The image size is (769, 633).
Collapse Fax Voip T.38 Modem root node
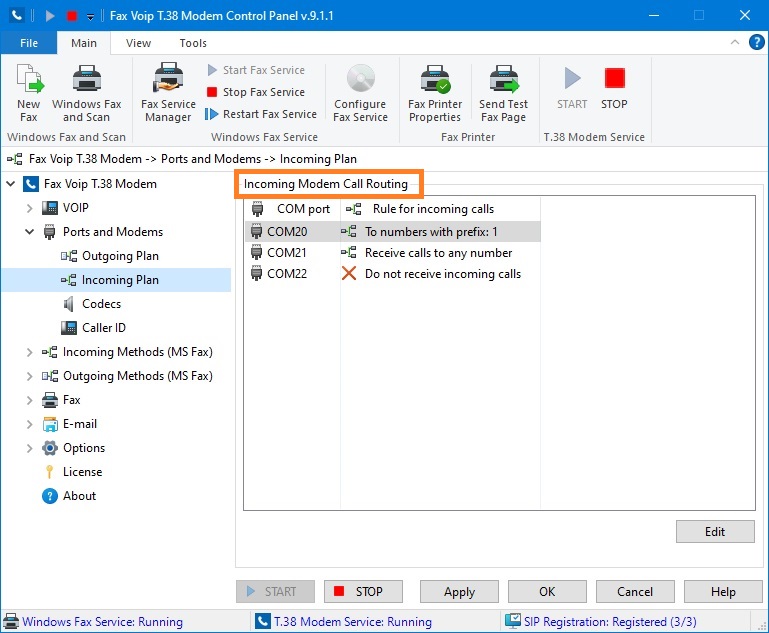click(11, 184)
